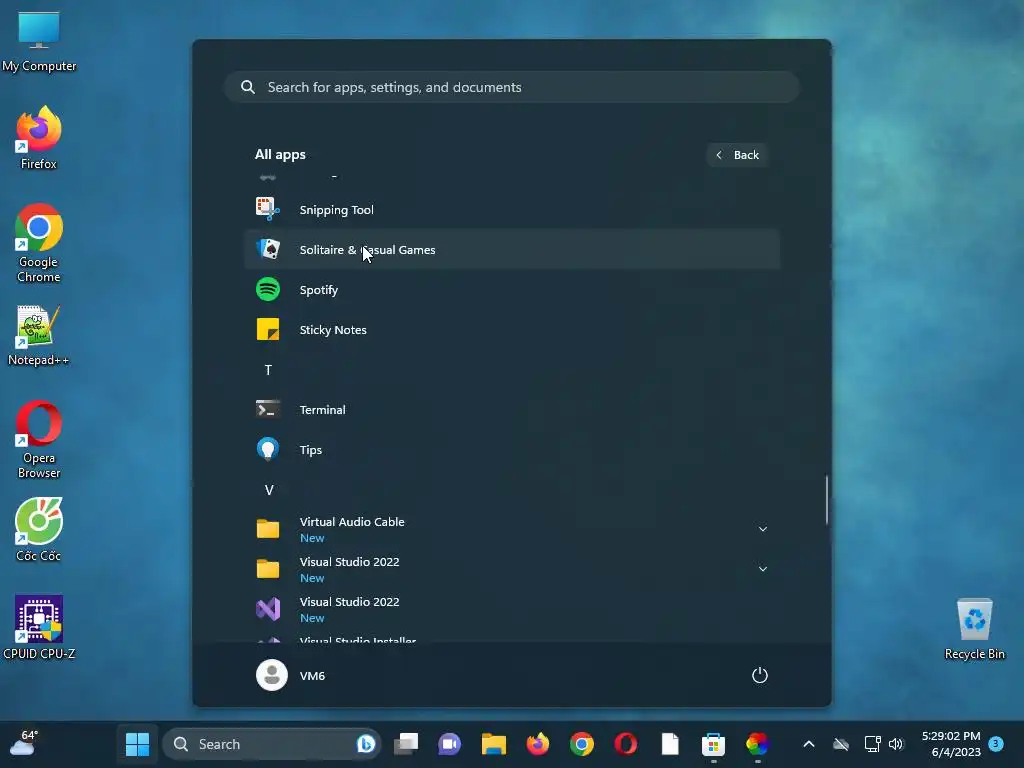Viewport: 1024px width, 768px height.
Task: Open My Computer desktop icon
Action: point(39,42)
